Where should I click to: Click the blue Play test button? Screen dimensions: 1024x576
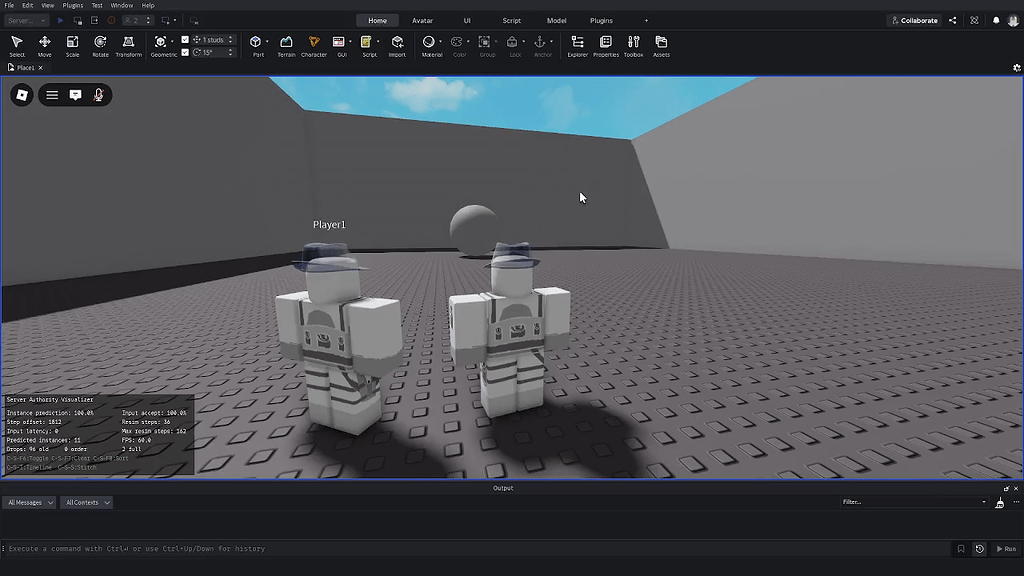point(60,20)
